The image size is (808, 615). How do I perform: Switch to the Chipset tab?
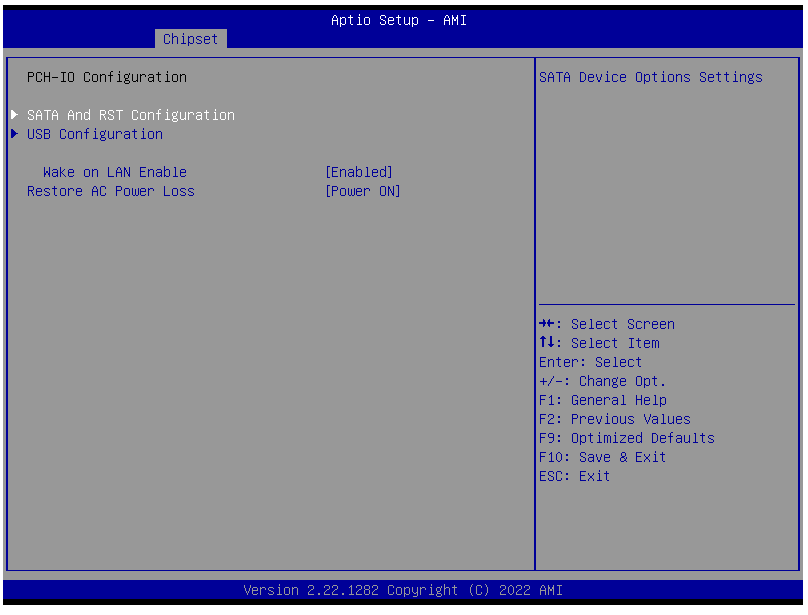(x=190, y=39)
